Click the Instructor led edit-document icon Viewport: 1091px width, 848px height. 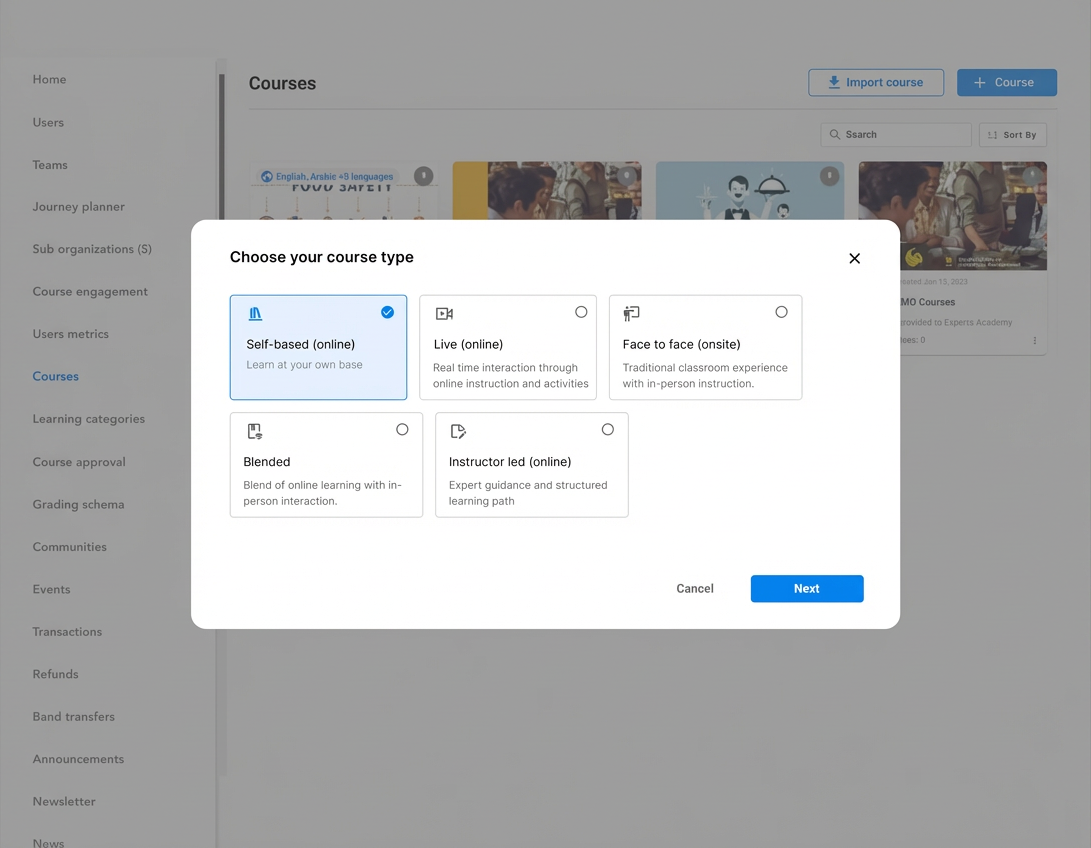point(458,431)
